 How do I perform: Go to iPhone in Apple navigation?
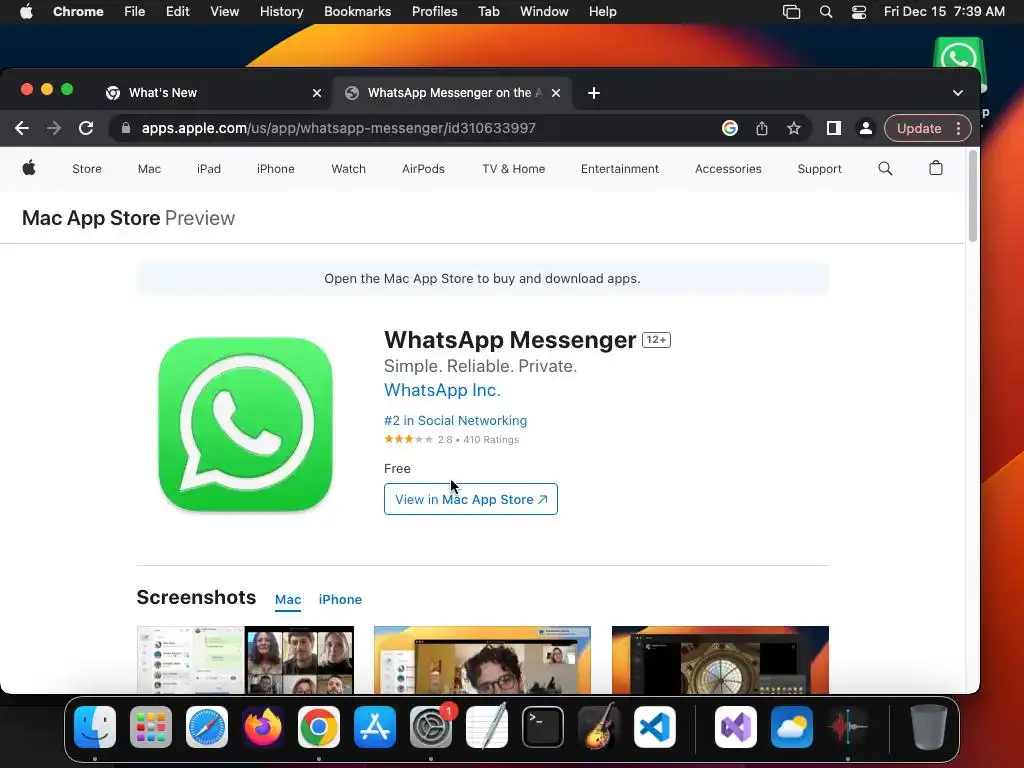pos(276,168)
